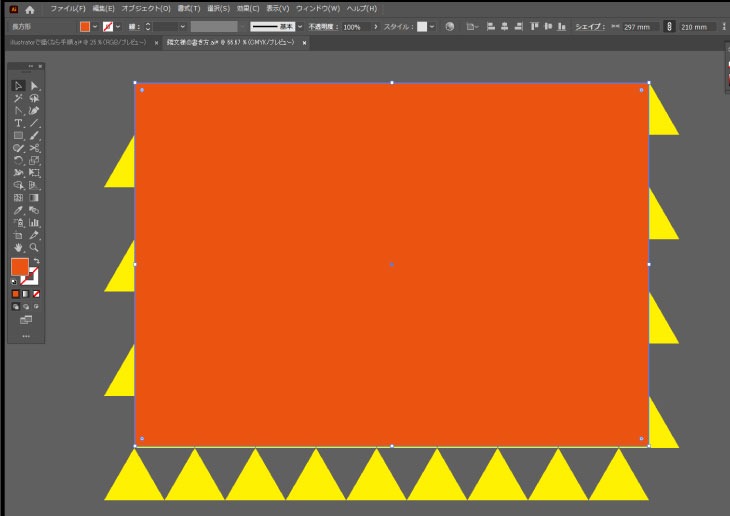Click the 不透明度 opacity label link
The image size is (730, 516).
click(x=322, y=27)
